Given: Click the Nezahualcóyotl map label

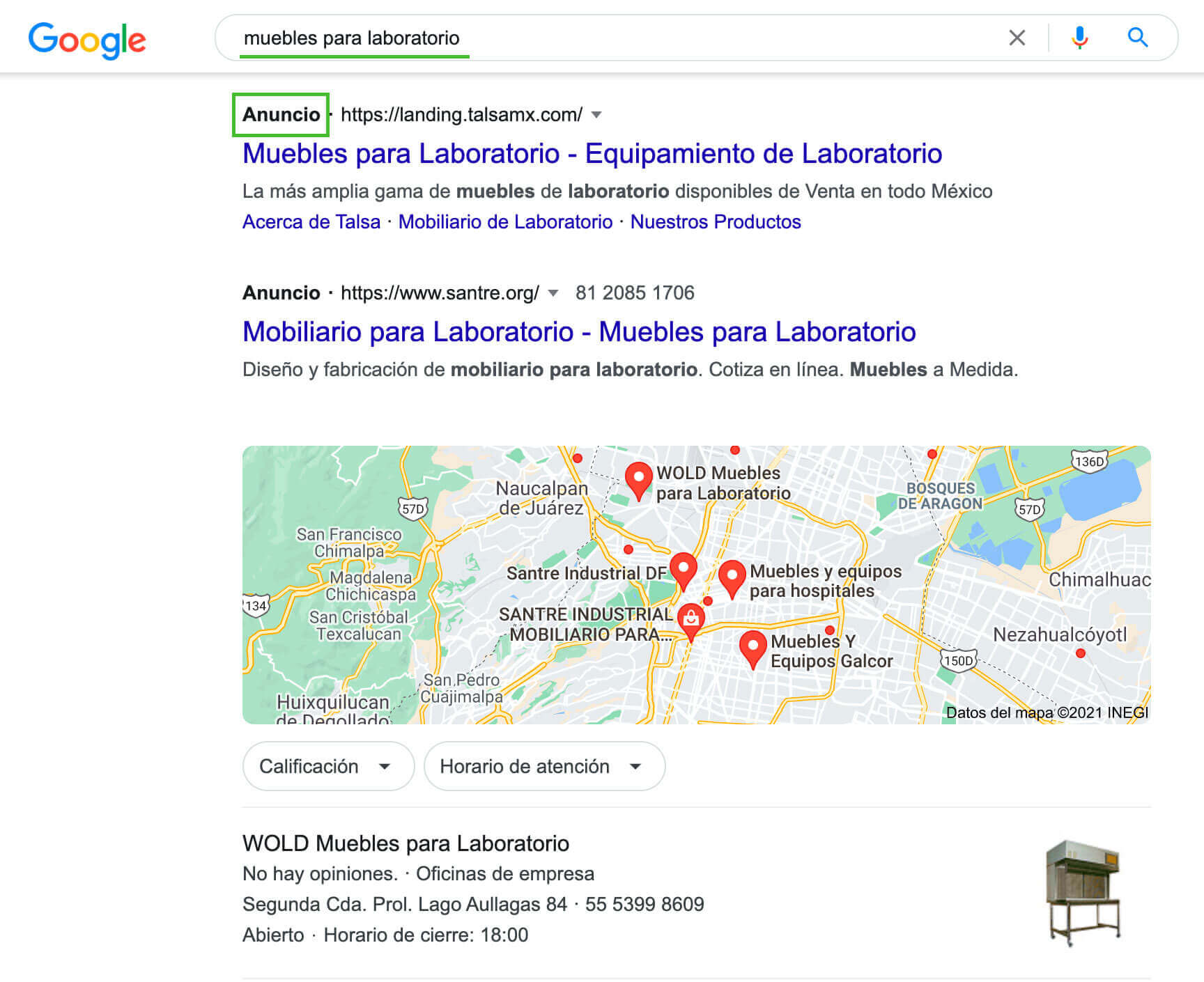Looking at the screenshot, I should pyautogui.click(x=1060, y=634).
